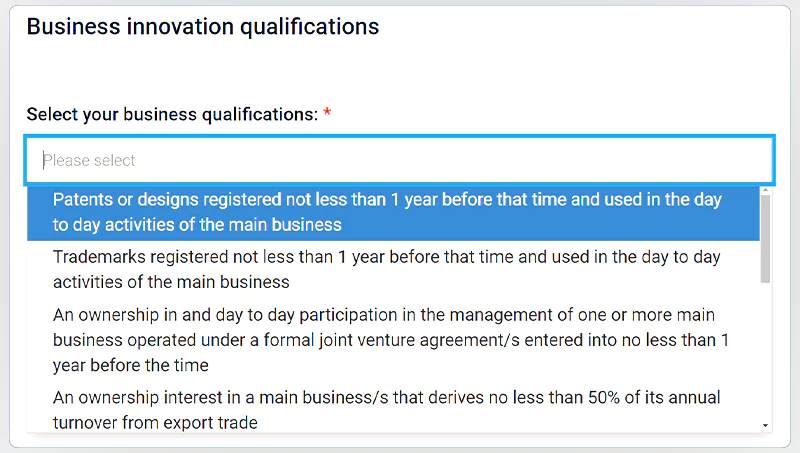Screen dimensions: 800x453
Task: Open the 'Please select' qualifications dropdown
Action: click(400, 160)
